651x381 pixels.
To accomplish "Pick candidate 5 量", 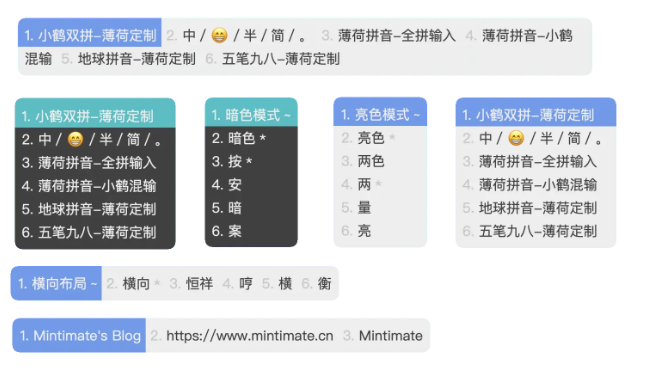I will click(x=380, y=208).
